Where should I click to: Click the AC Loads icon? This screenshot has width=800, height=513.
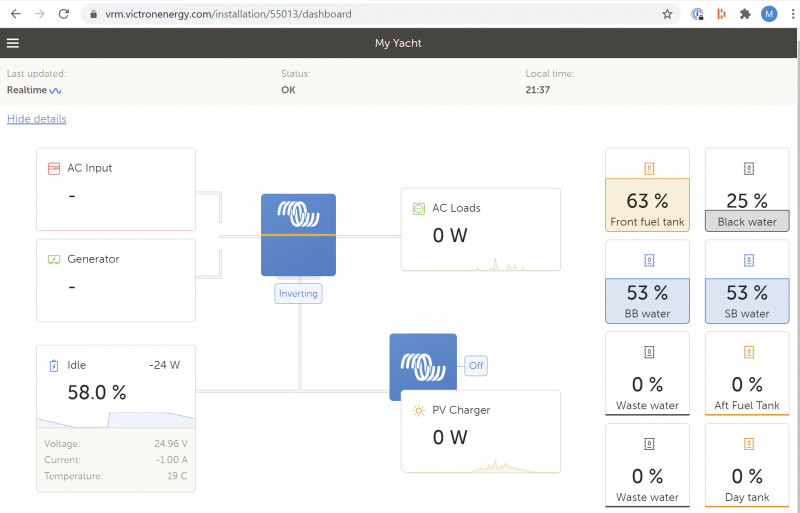point(419,208)
